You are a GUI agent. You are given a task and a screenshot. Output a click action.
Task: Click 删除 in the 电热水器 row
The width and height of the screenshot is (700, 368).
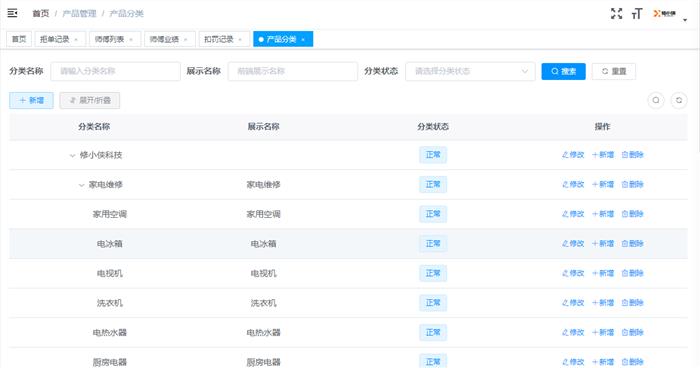pyautogui.click(x=633, y=332)
